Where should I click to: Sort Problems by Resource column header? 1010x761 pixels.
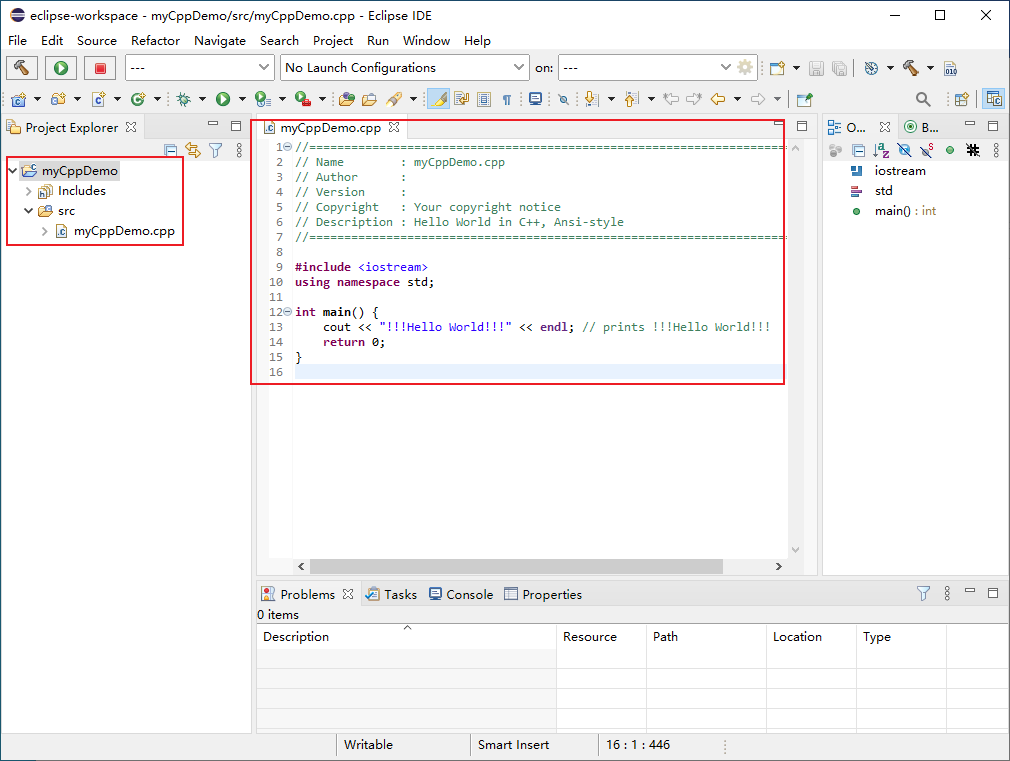pyautogui.click(x=602, y=637)
